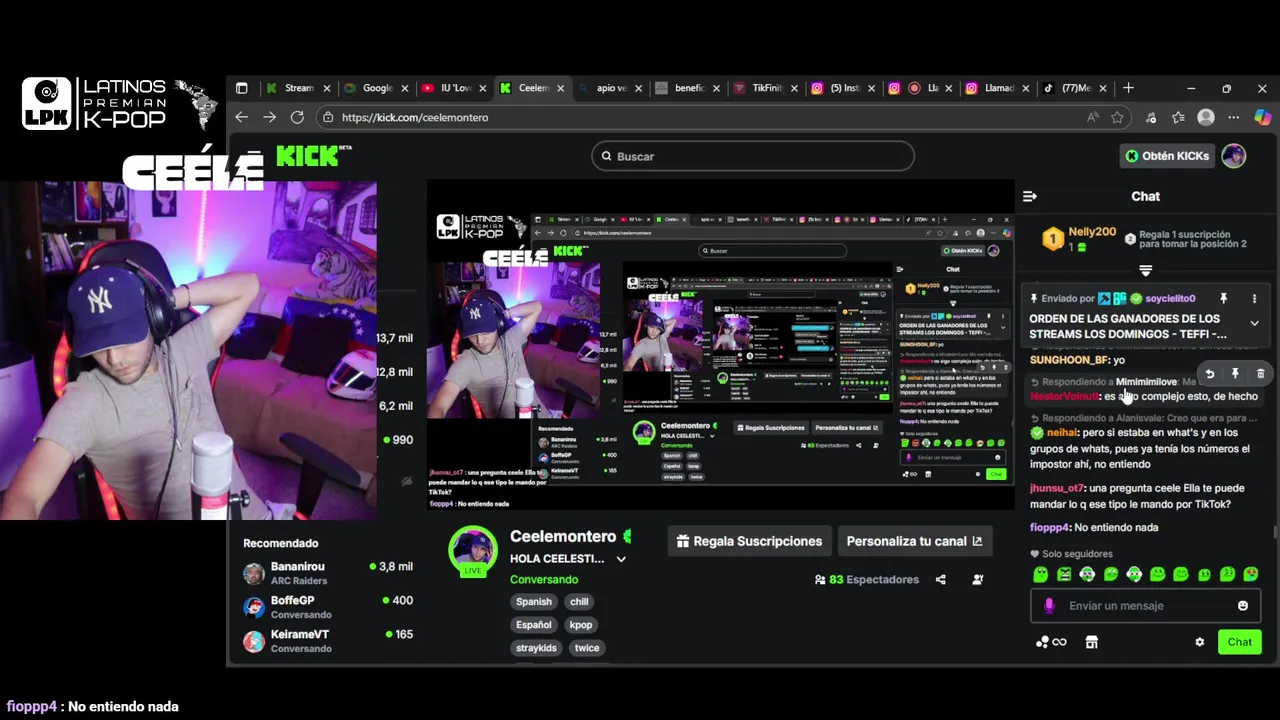Click username soycielito0 in pinned message
1280x720 pixels.
[1170, 298]
